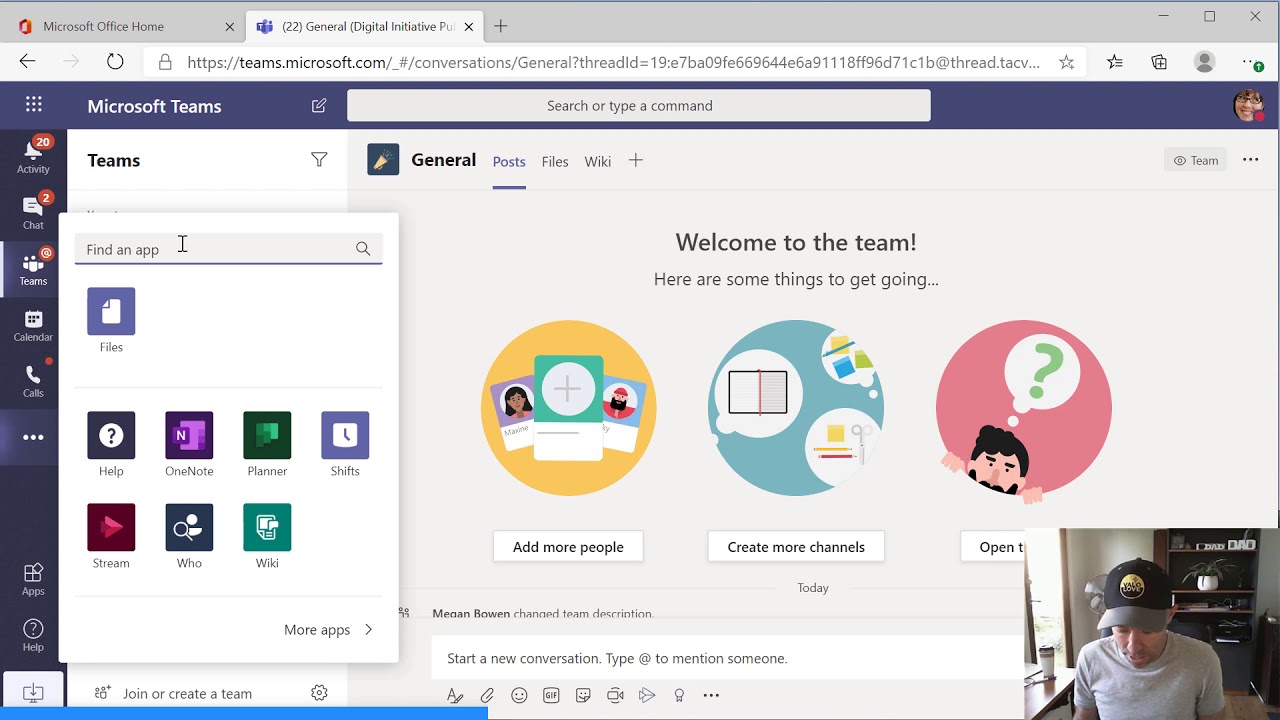
Task: Start a Meet now video call
Action: [x=615, y=695]
